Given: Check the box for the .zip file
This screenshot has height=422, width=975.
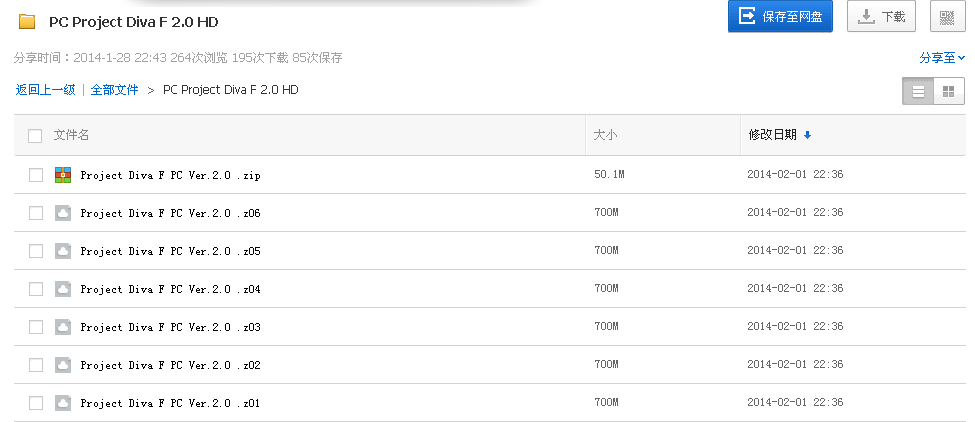Looking at the screenshot, I should (x=36, y=175).
